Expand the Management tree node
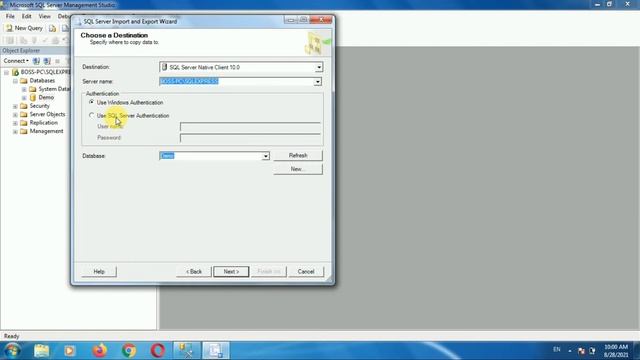This screenshot has width=640, height=360. click(x=15, y=131)
